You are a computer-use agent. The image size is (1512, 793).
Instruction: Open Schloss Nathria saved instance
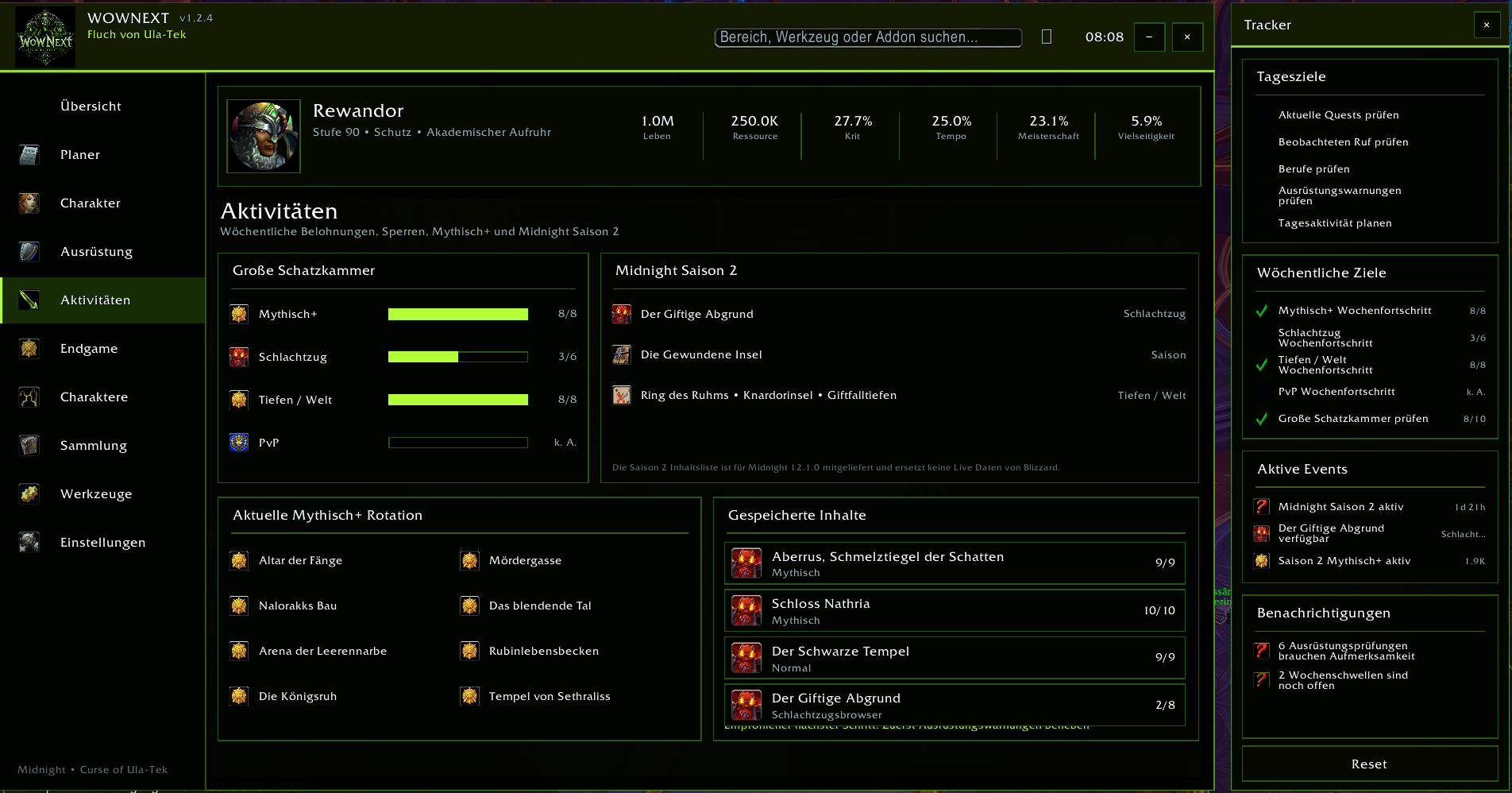(x=955, y=611)
